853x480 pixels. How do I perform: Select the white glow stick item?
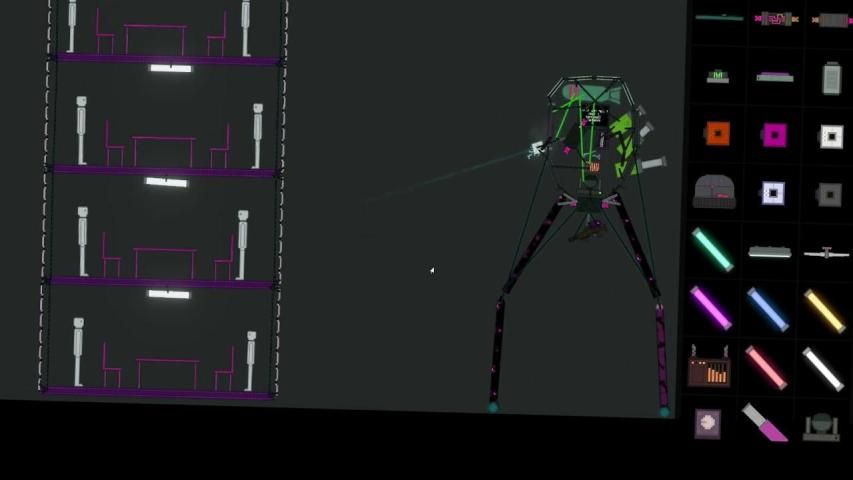823,368
